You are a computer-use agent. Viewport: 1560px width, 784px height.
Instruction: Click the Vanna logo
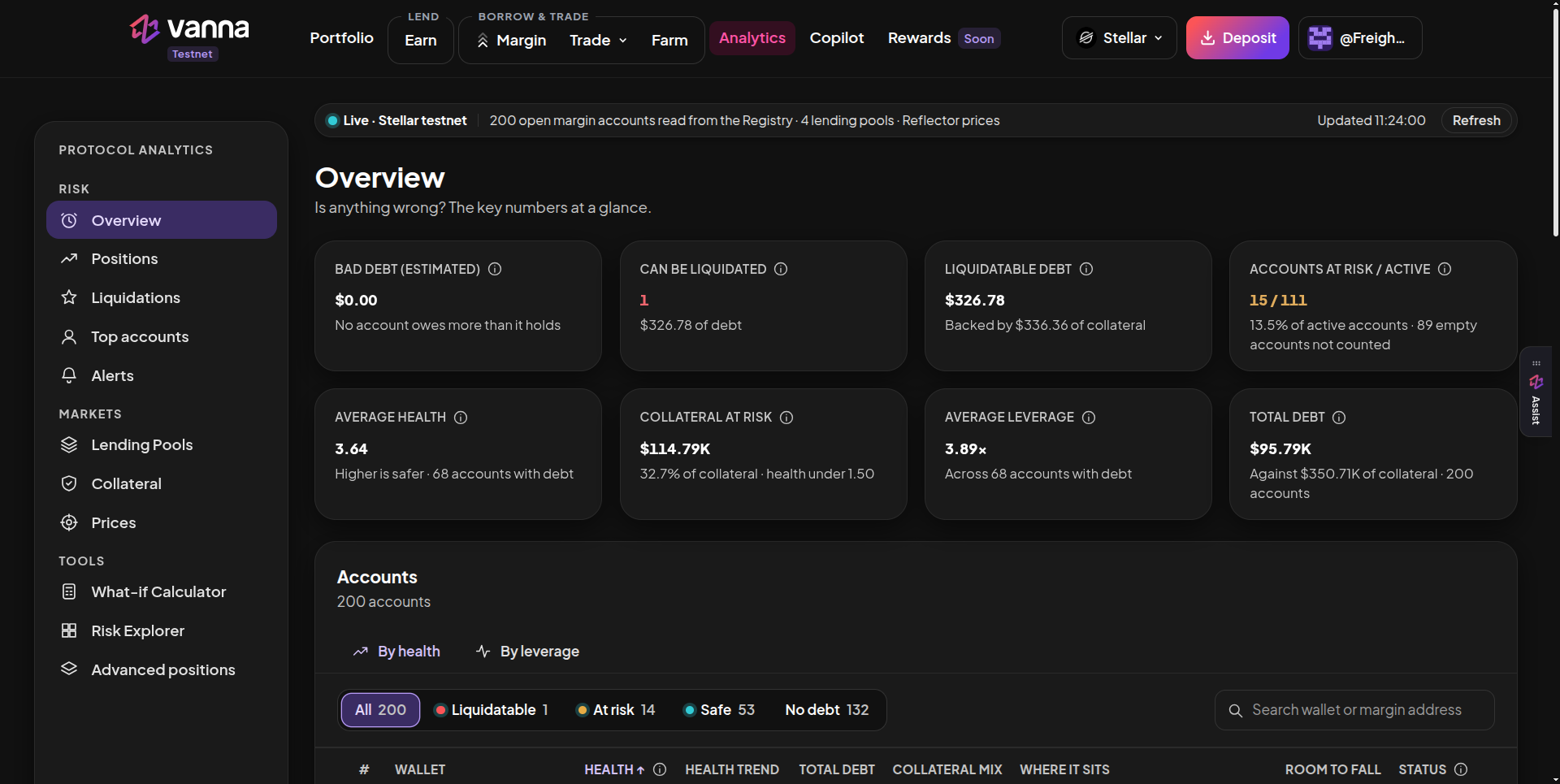pos(189,30)
